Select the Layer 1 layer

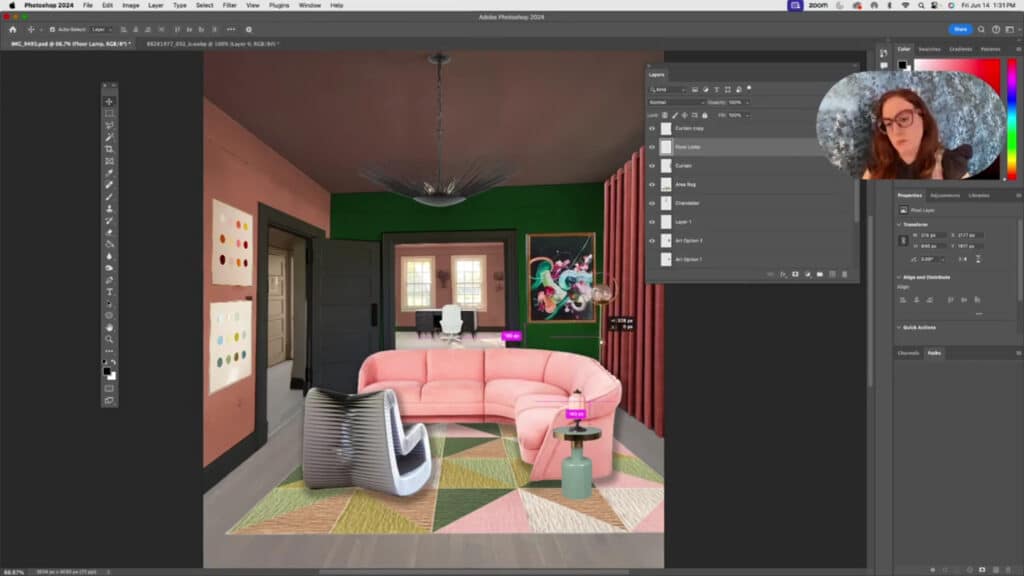(x=684, y=222)
